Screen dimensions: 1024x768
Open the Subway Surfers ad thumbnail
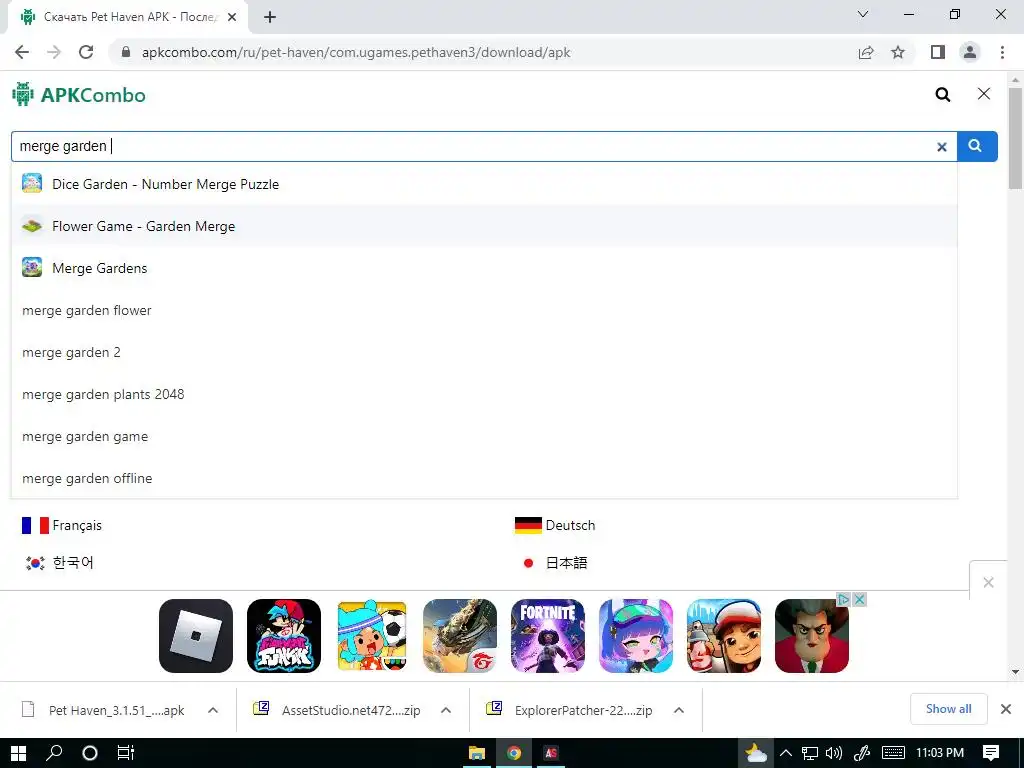tap(724, 635)
